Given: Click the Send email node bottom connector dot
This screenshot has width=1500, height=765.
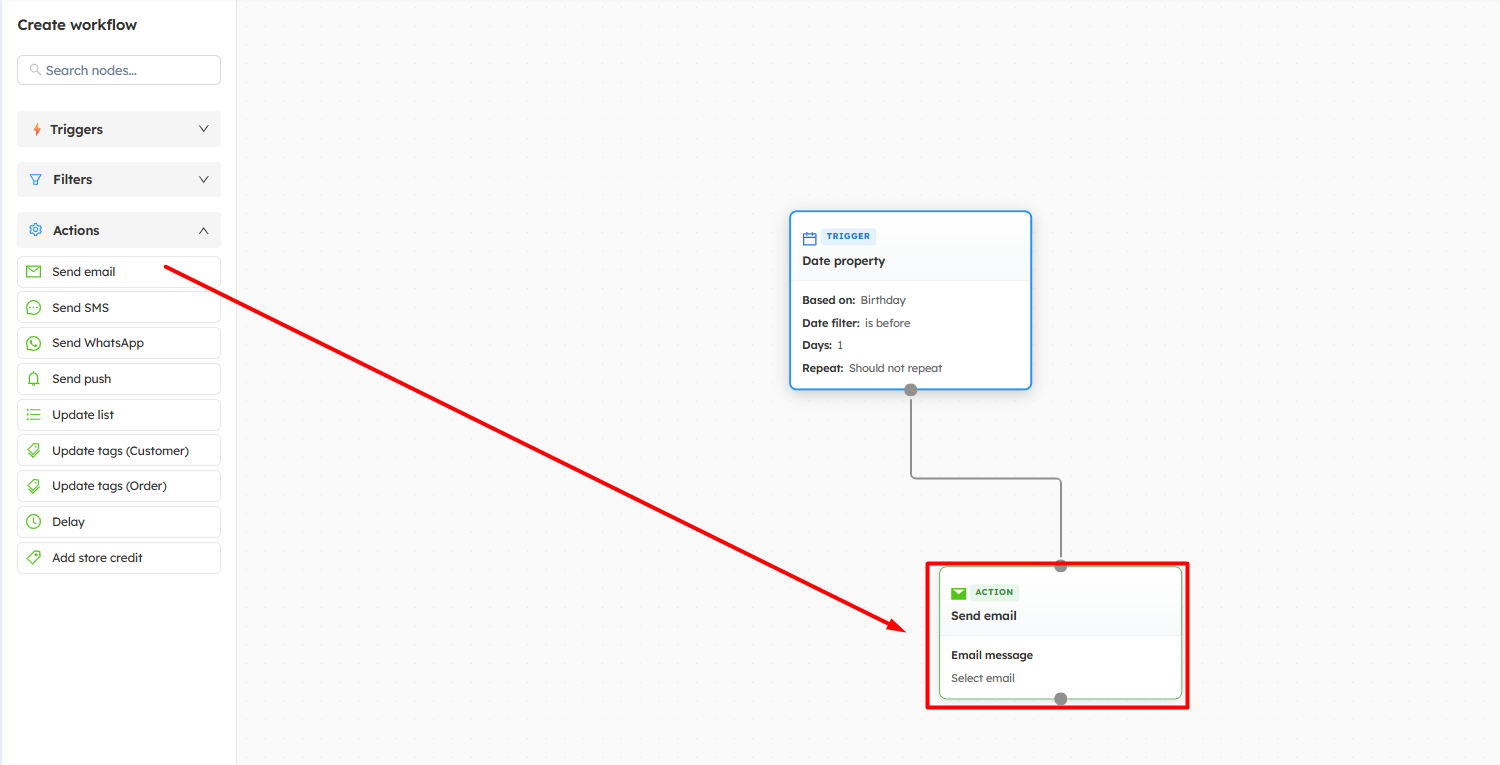Looking at the screenshot, I should point(1061,699).
